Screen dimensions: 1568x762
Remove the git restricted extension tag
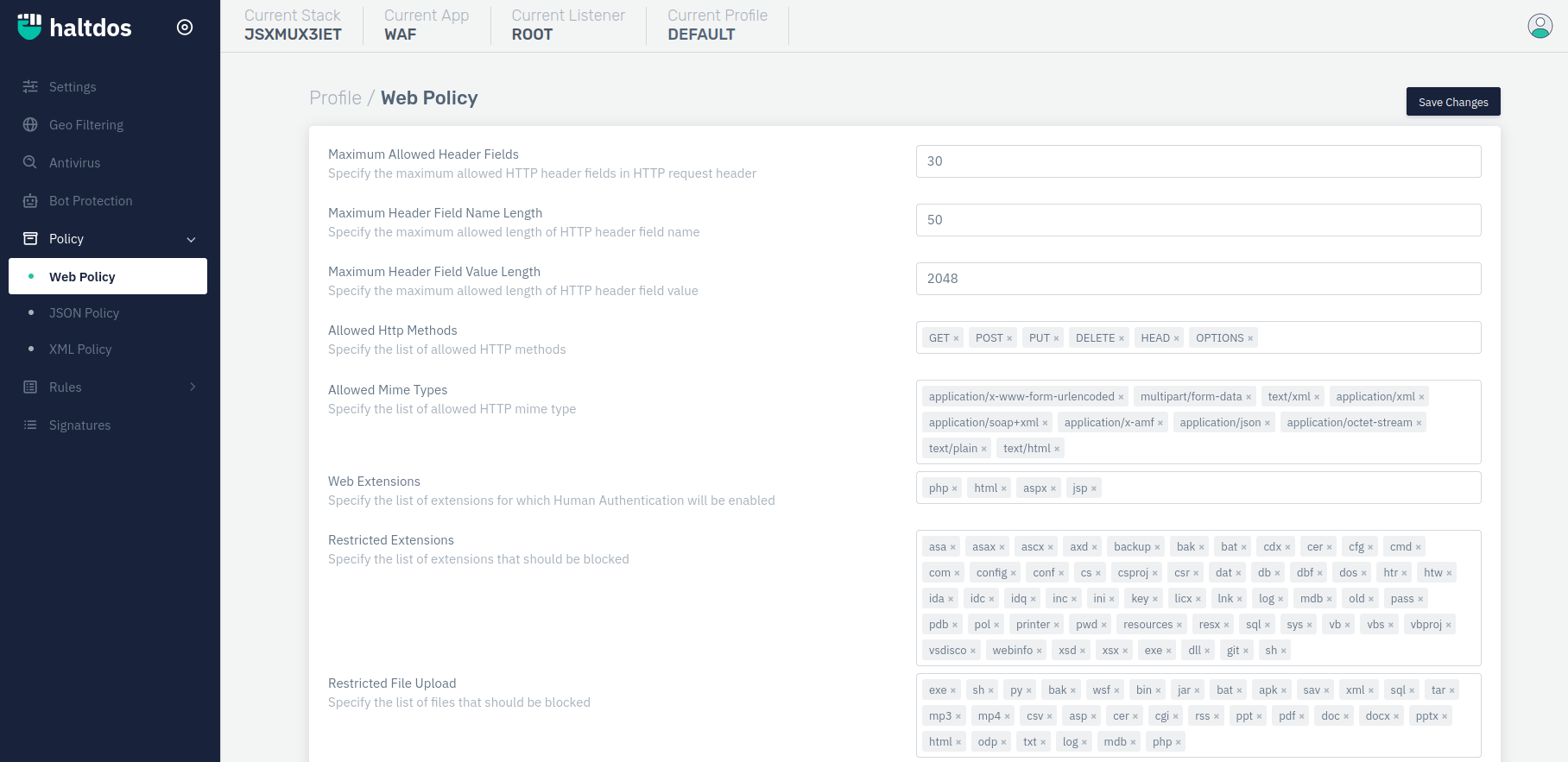coord(1246,651)
